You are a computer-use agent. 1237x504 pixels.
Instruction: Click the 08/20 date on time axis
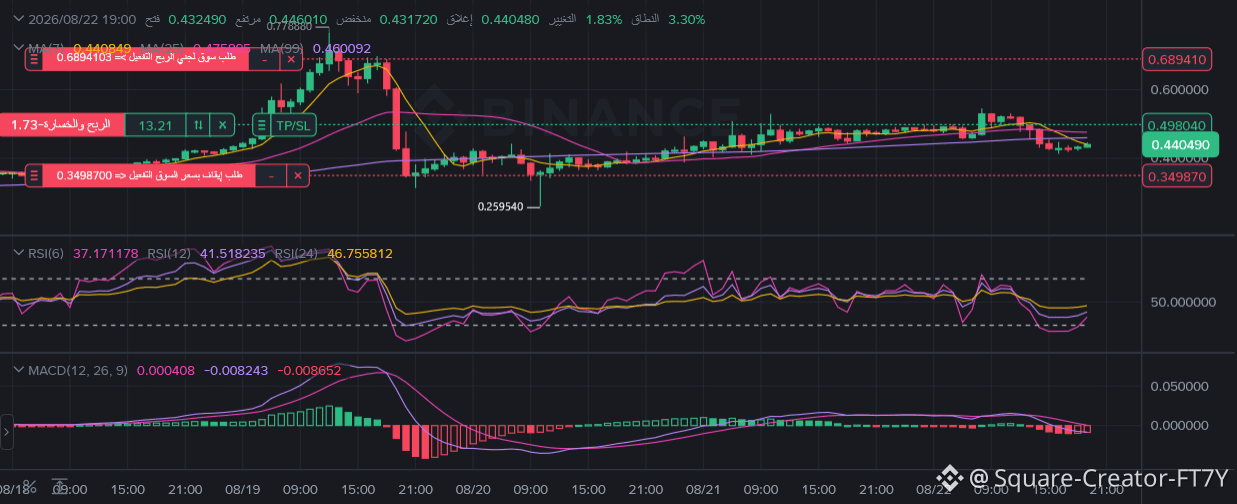coord(473,488)
